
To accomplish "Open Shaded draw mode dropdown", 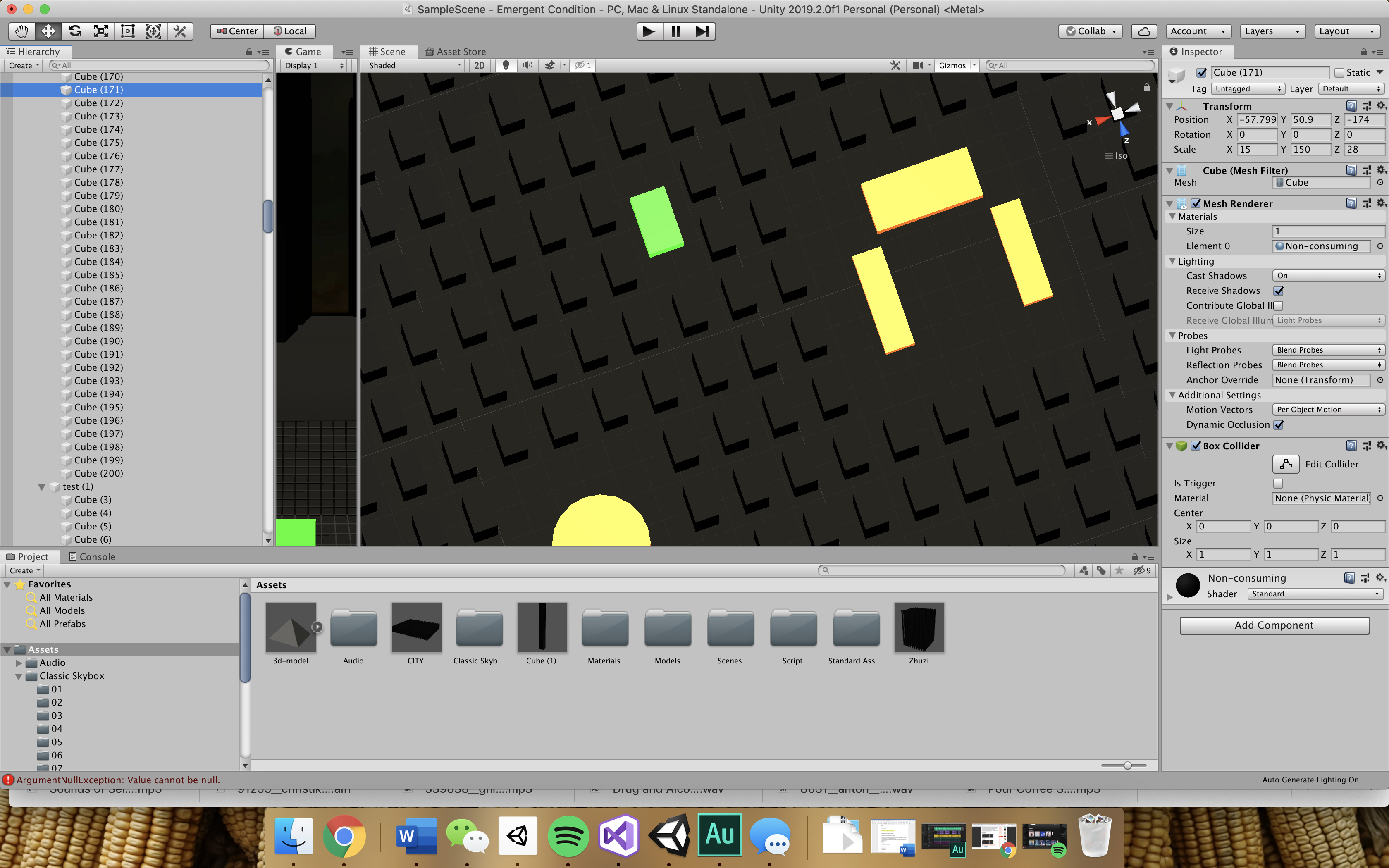I will pyautogui.click(x=414, y=65).
